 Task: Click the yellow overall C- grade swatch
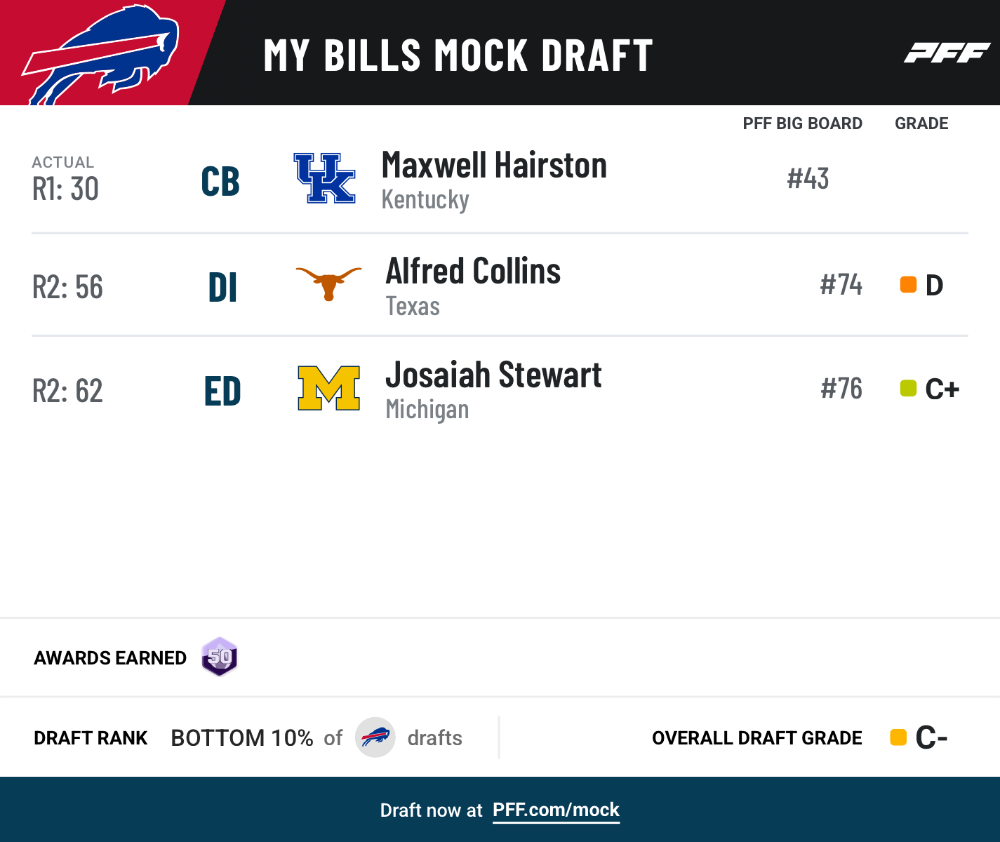pyautogui.click(x=898, y=737)
